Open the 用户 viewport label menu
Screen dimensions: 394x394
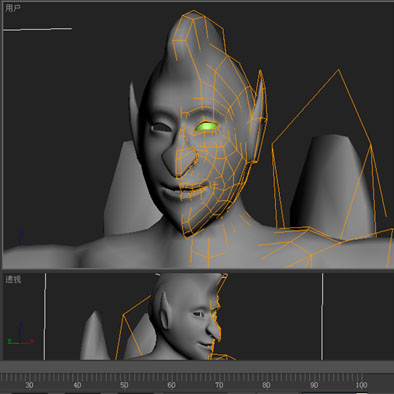[x=13, y=9]
